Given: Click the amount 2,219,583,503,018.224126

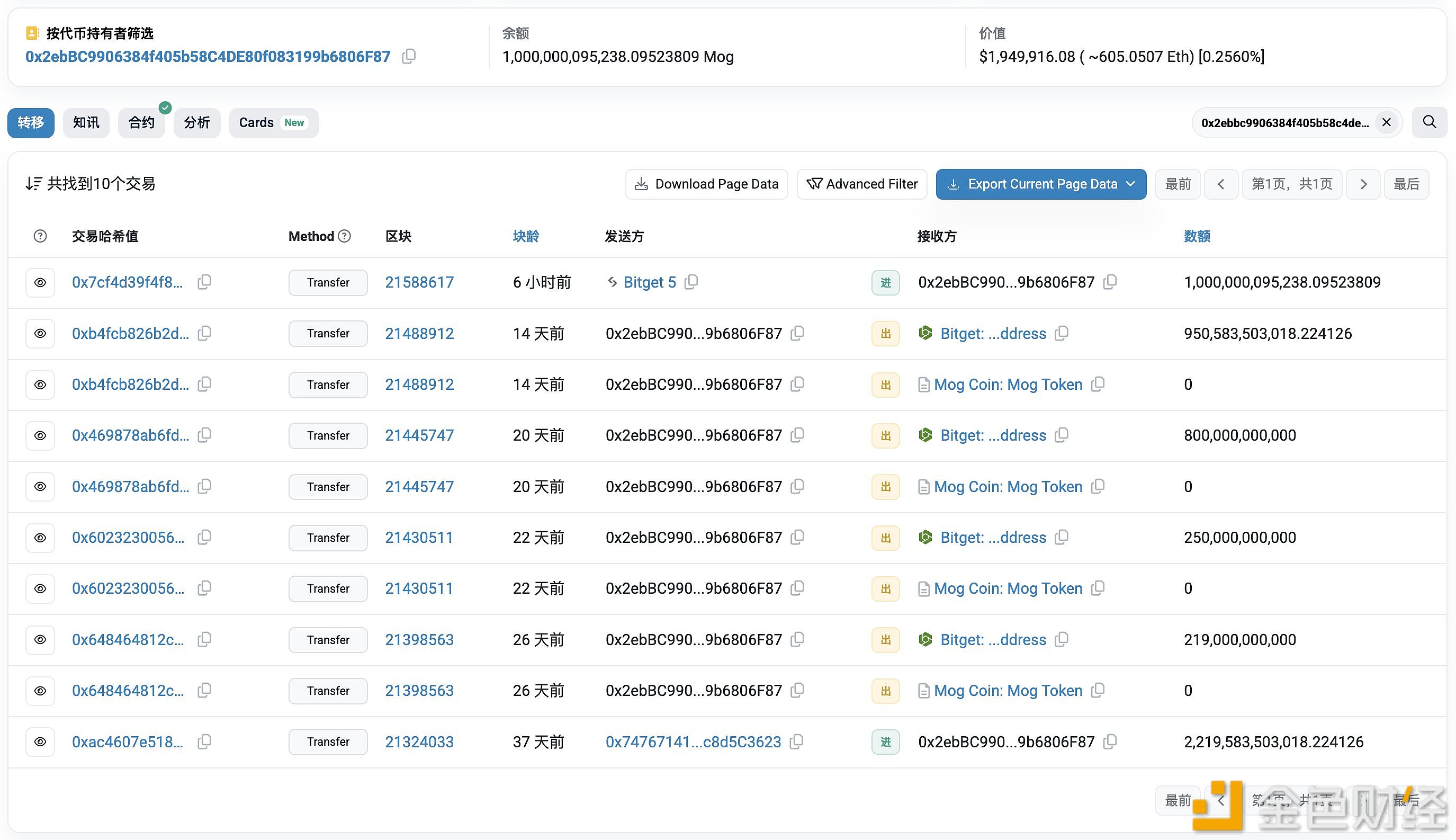Looking at the screenshot, I should point(1274,741).
